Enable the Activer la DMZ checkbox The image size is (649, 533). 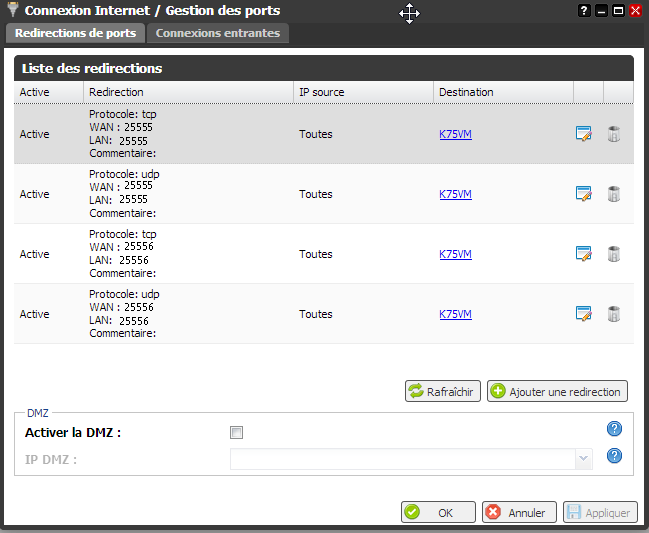point(237,433)
